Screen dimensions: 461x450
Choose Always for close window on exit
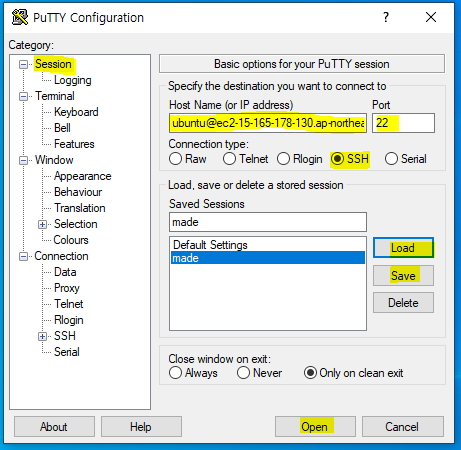(193, 373)
